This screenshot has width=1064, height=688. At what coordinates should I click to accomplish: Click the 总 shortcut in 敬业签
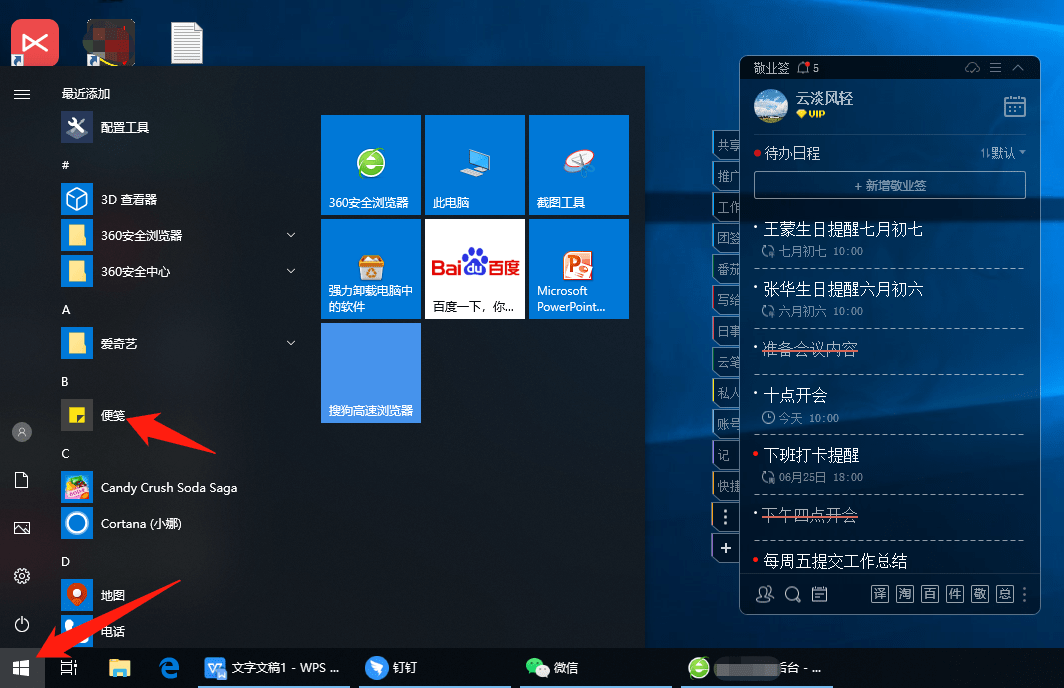tap(1005, 594)
